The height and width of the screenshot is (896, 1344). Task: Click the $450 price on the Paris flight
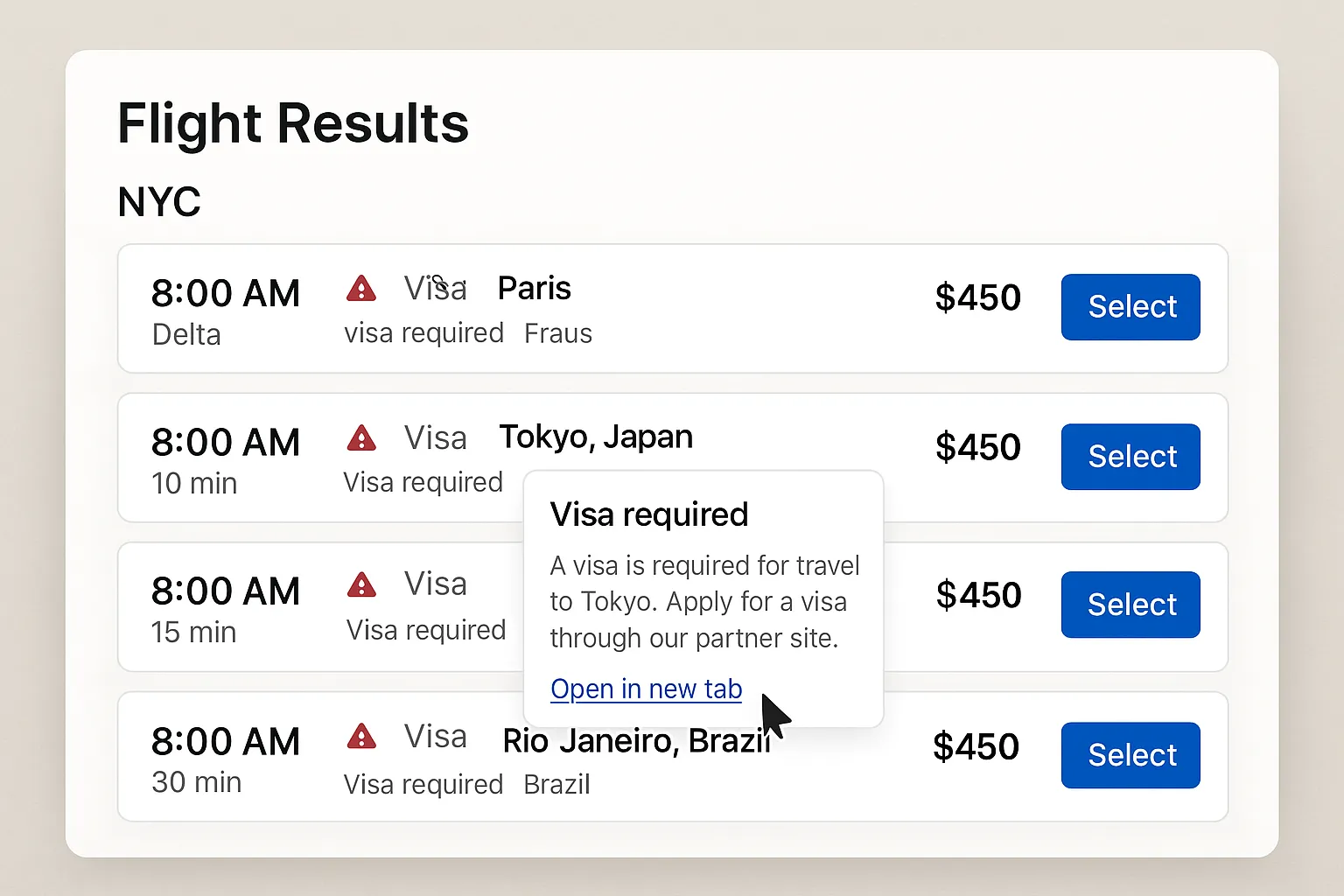point(976,297)
